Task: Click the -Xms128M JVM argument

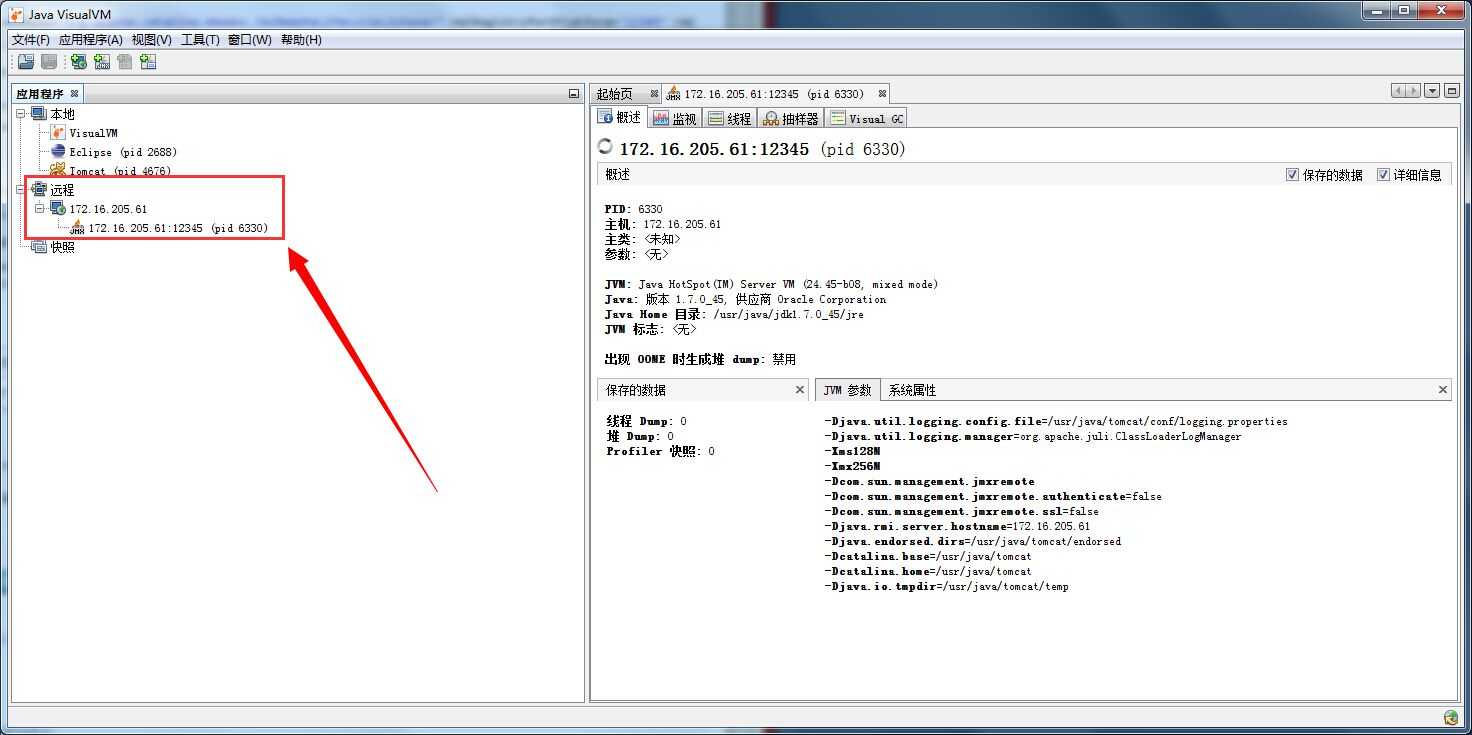Action: tap(852, 451)
